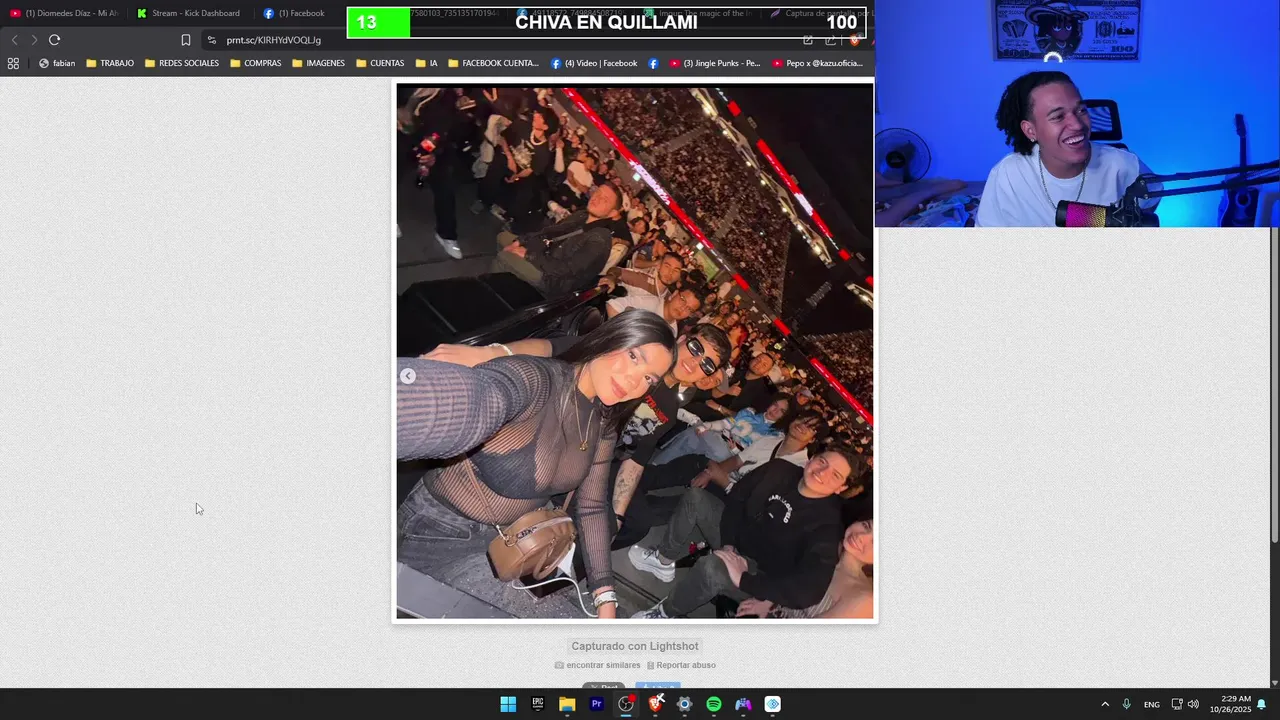Open the fabian bookmark

coord(57,63)
